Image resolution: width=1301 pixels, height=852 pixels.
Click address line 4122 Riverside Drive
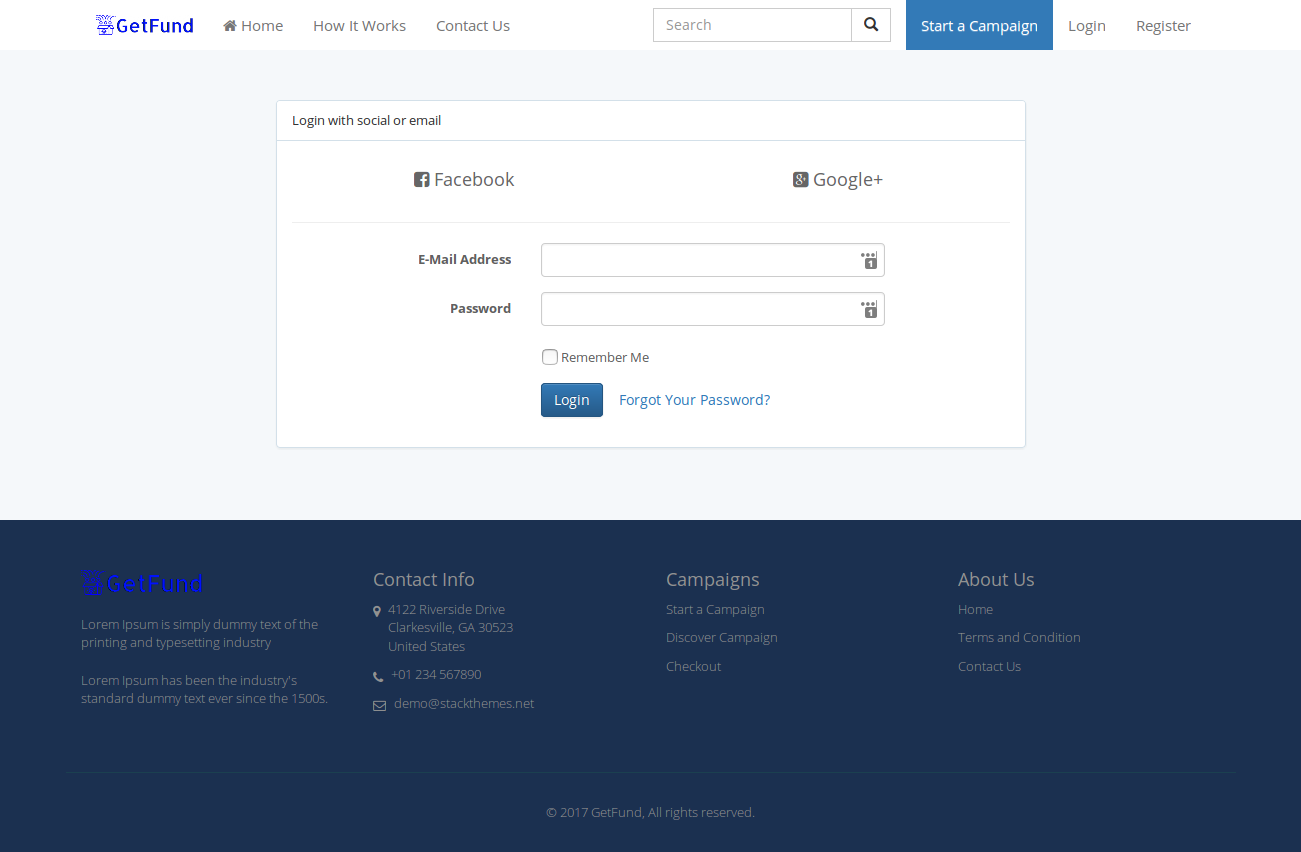click(446, 610)
